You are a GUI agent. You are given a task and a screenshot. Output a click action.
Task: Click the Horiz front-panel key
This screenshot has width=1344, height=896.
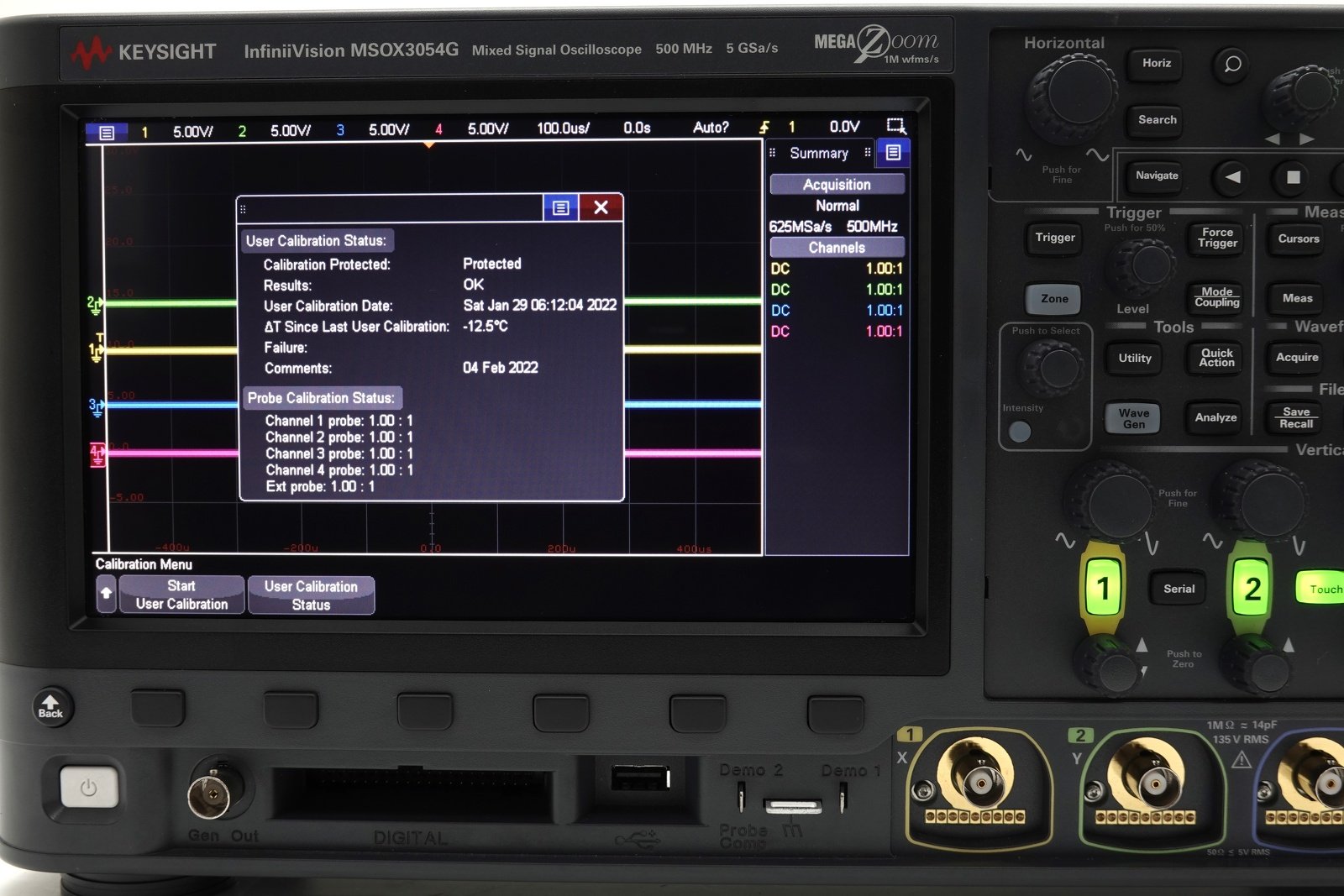(x=1156, y=64)
